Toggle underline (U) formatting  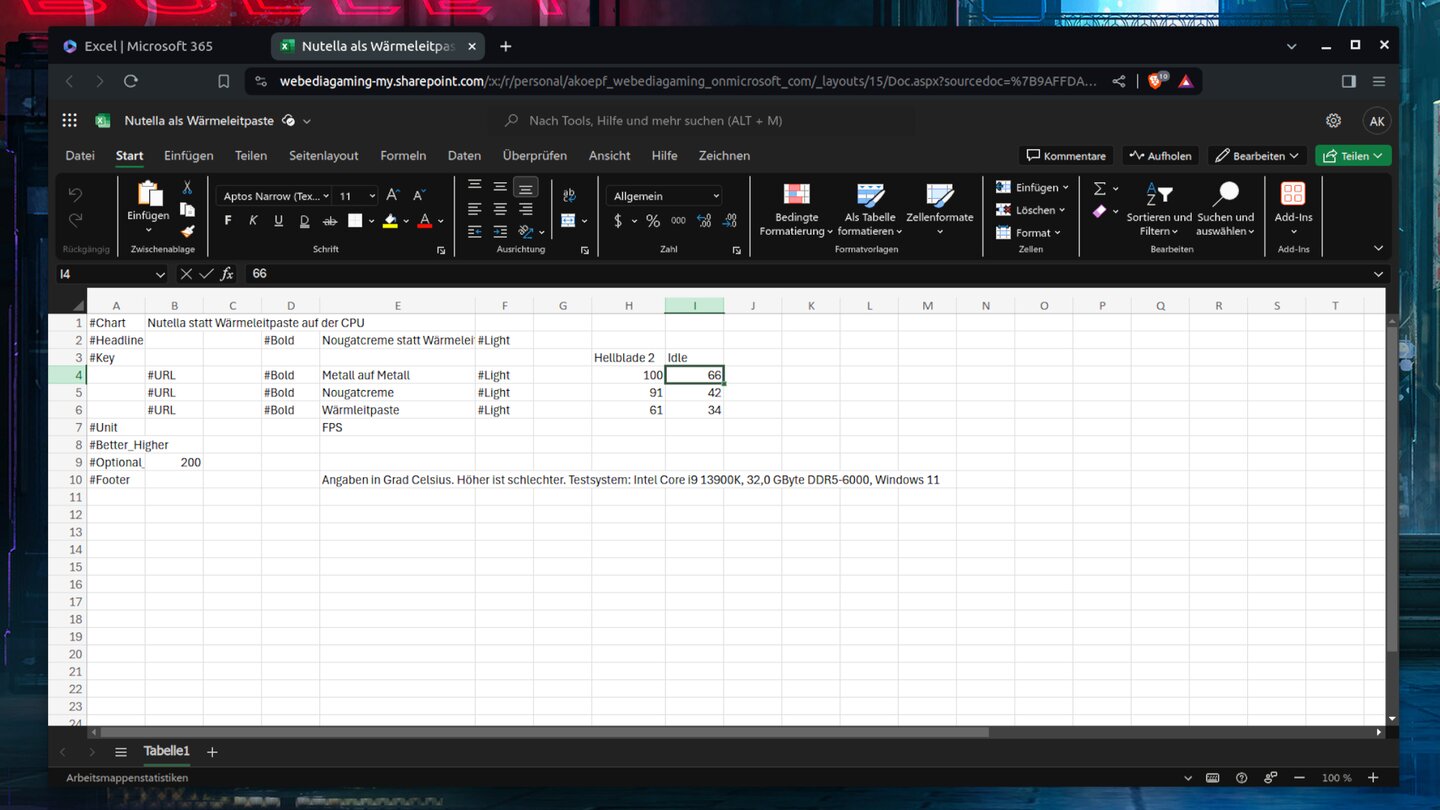click(x=278, y=221)
